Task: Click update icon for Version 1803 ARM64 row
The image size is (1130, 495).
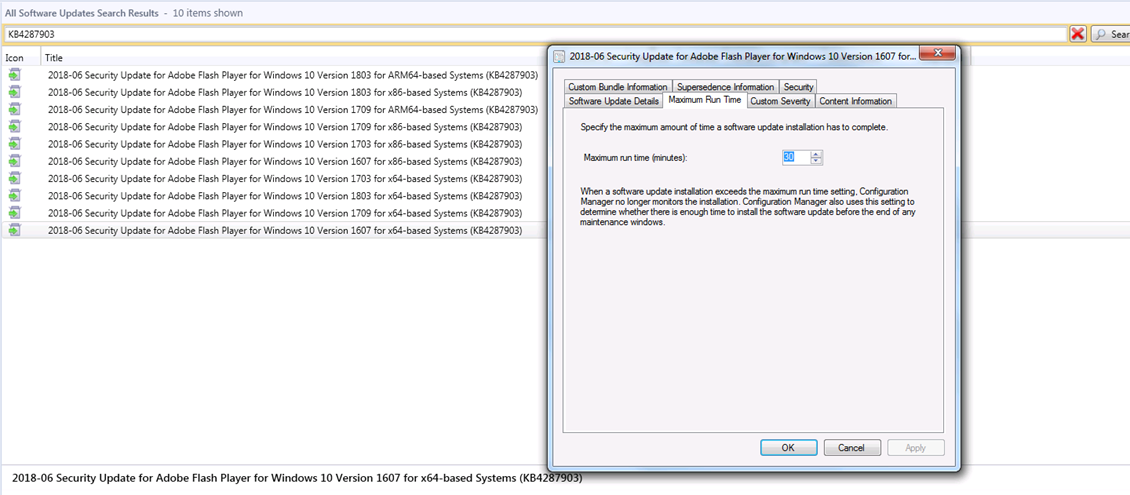Action: 14,74
